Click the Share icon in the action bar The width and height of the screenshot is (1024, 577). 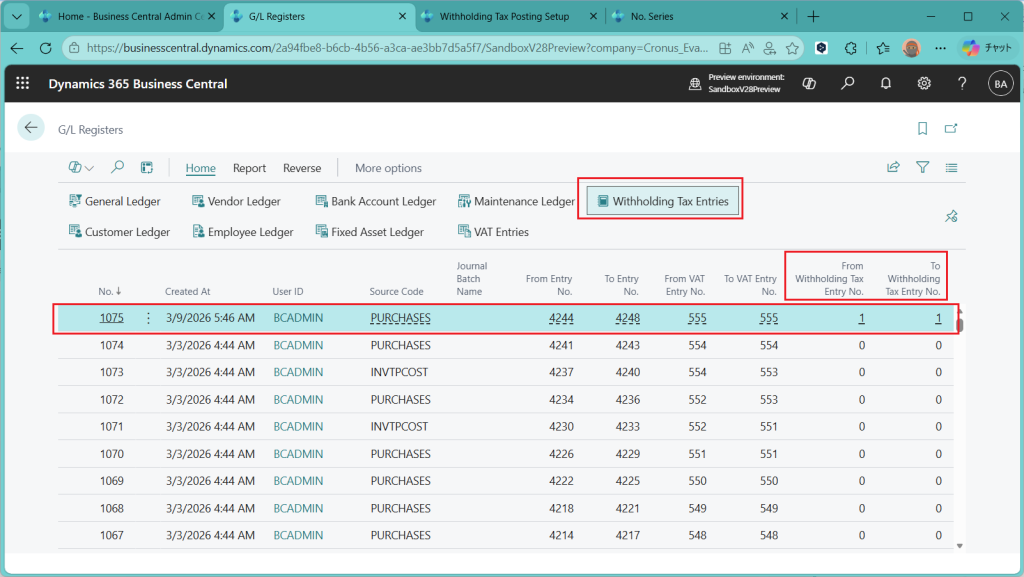(x=893, y=168)
